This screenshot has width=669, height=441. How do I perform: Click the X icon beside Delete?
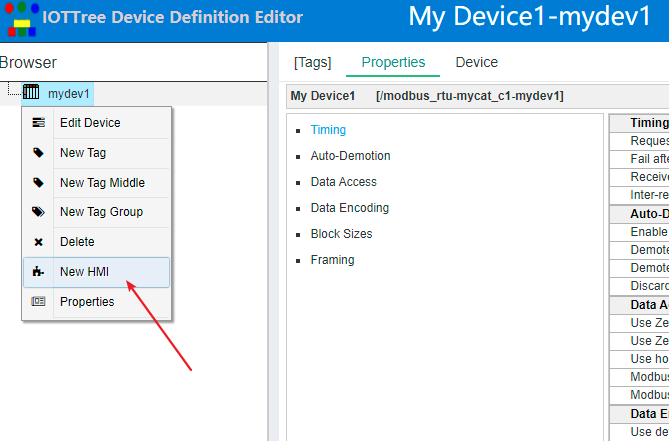(38, 242)
